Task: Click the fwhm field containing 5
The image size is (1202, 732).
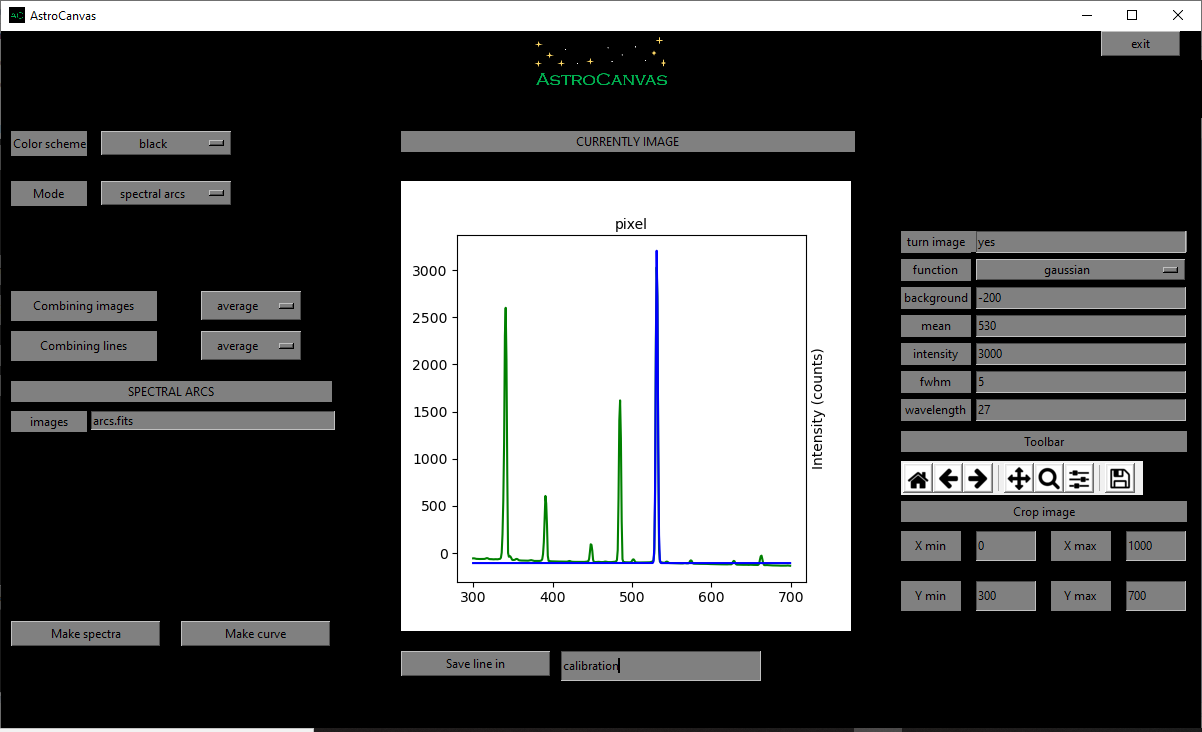Action: coord(1081,381)
